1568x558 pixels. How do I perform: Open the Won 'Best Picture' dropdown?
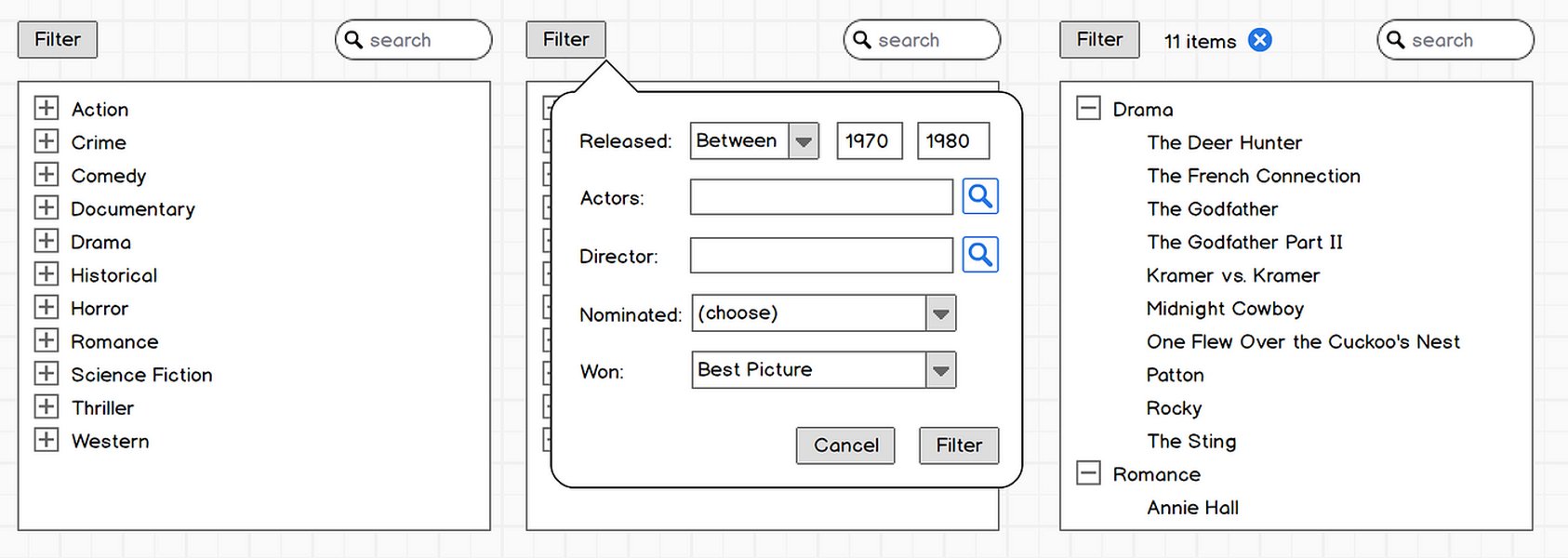(x=940, y=370)
